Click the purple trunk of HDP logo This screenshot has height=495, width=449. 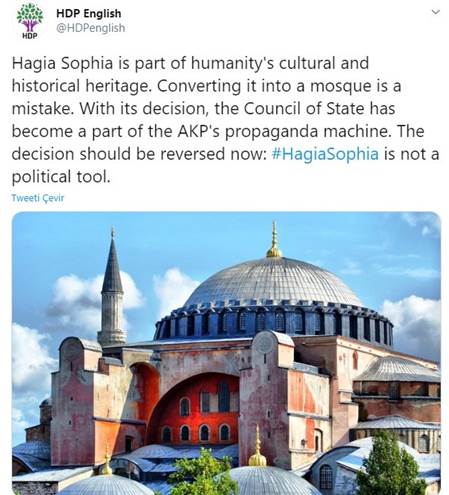point(30,26)
